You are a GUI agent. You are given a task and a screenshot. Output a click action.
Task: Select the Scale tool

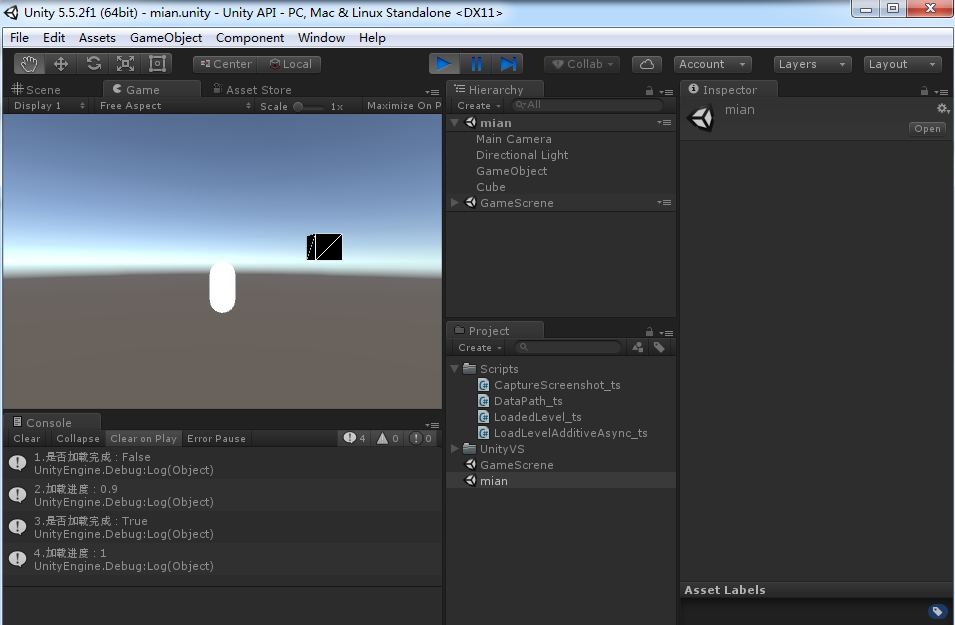click(x=125, y=64)
